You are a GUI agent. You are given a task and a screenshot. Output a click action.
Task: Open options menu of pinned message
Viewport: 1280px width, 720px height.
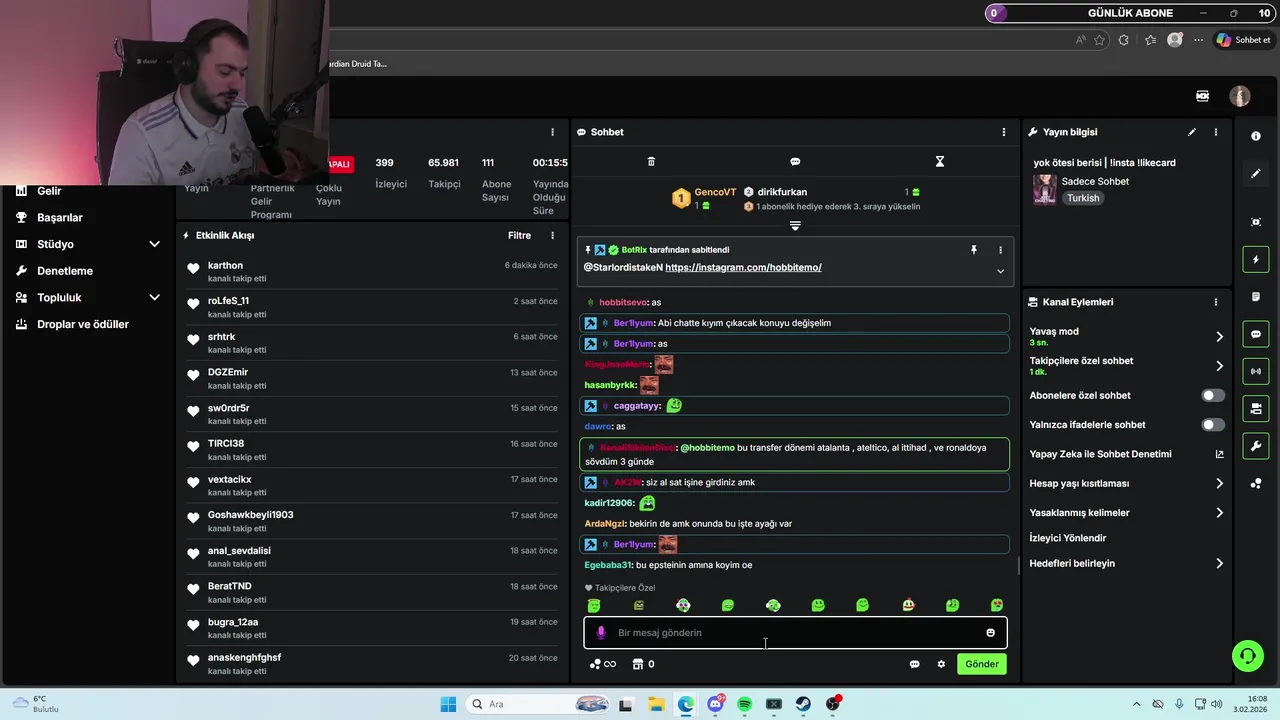[x=1000, y=250]
